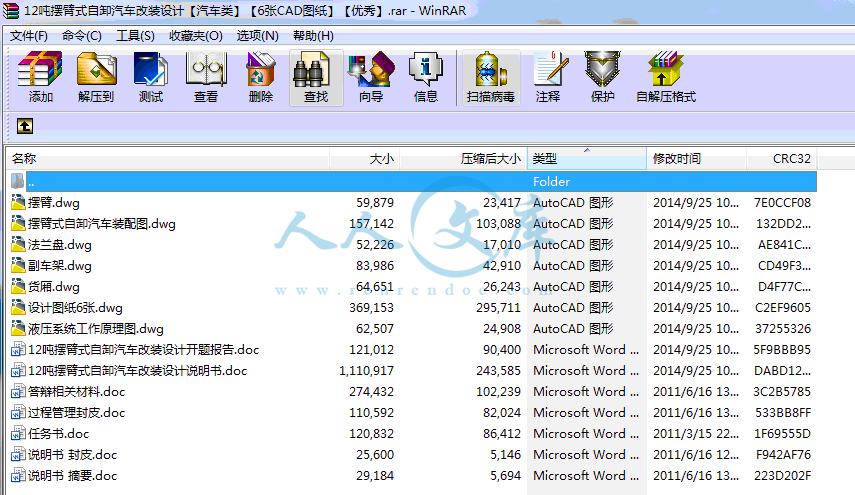Click CRC value 7E0CCF08
The width and height of the screenshot is (855, 495).
click(782, 202)
